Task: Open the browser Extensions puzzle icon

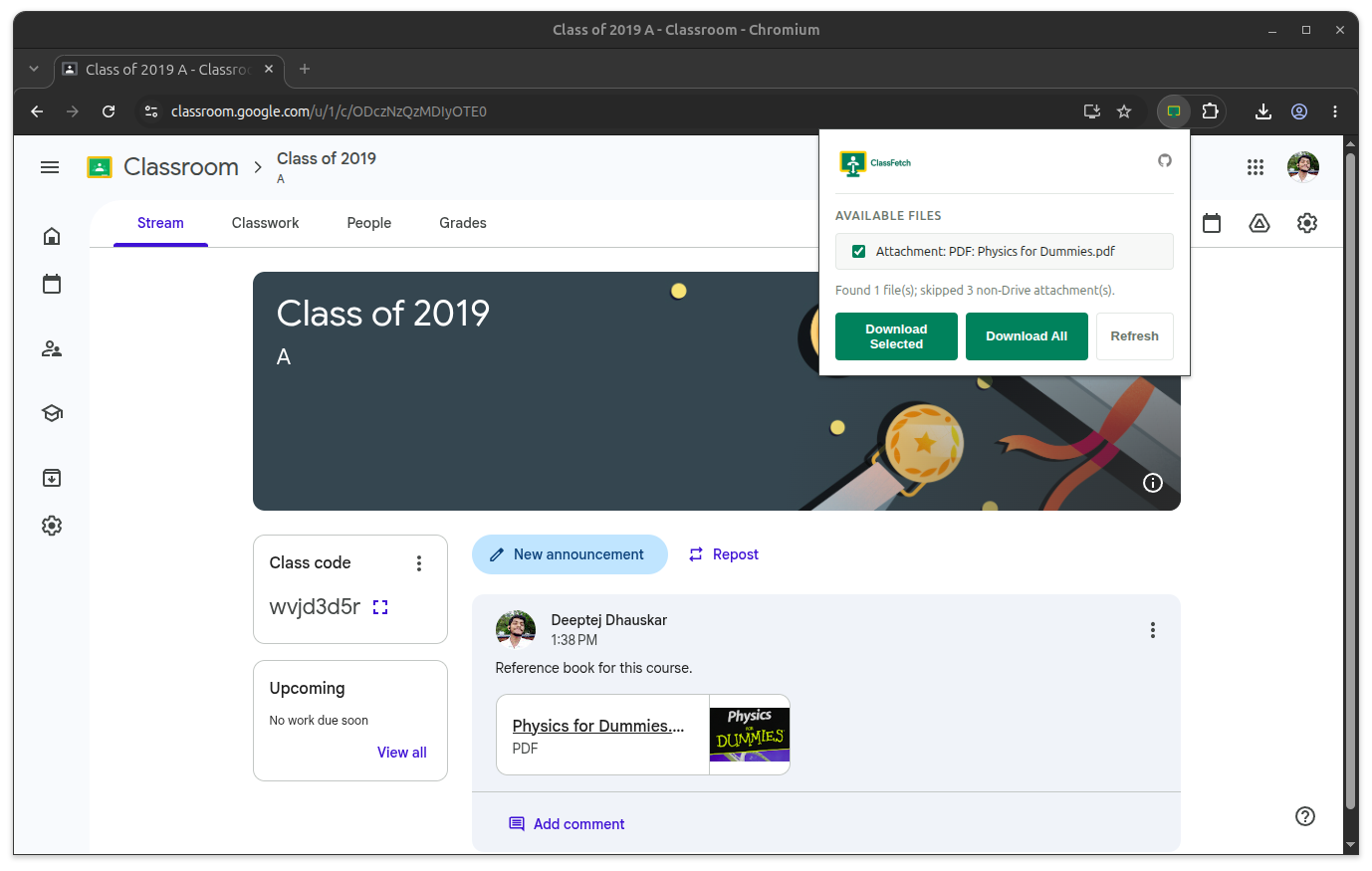Action: coord(1210,111)
